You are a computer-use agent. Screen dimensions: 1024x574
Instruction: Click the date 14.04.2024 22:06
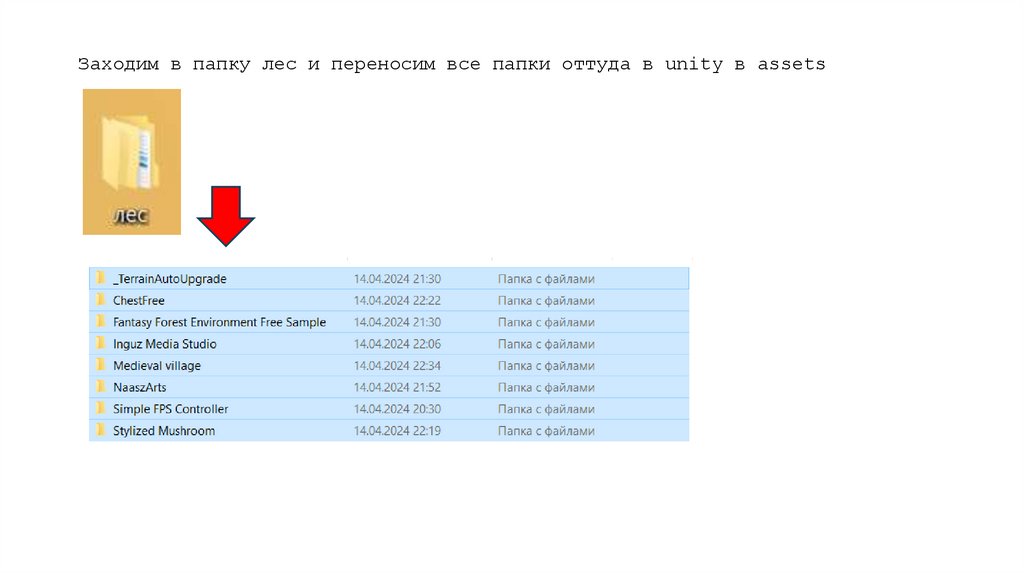[x=397, y=344]
